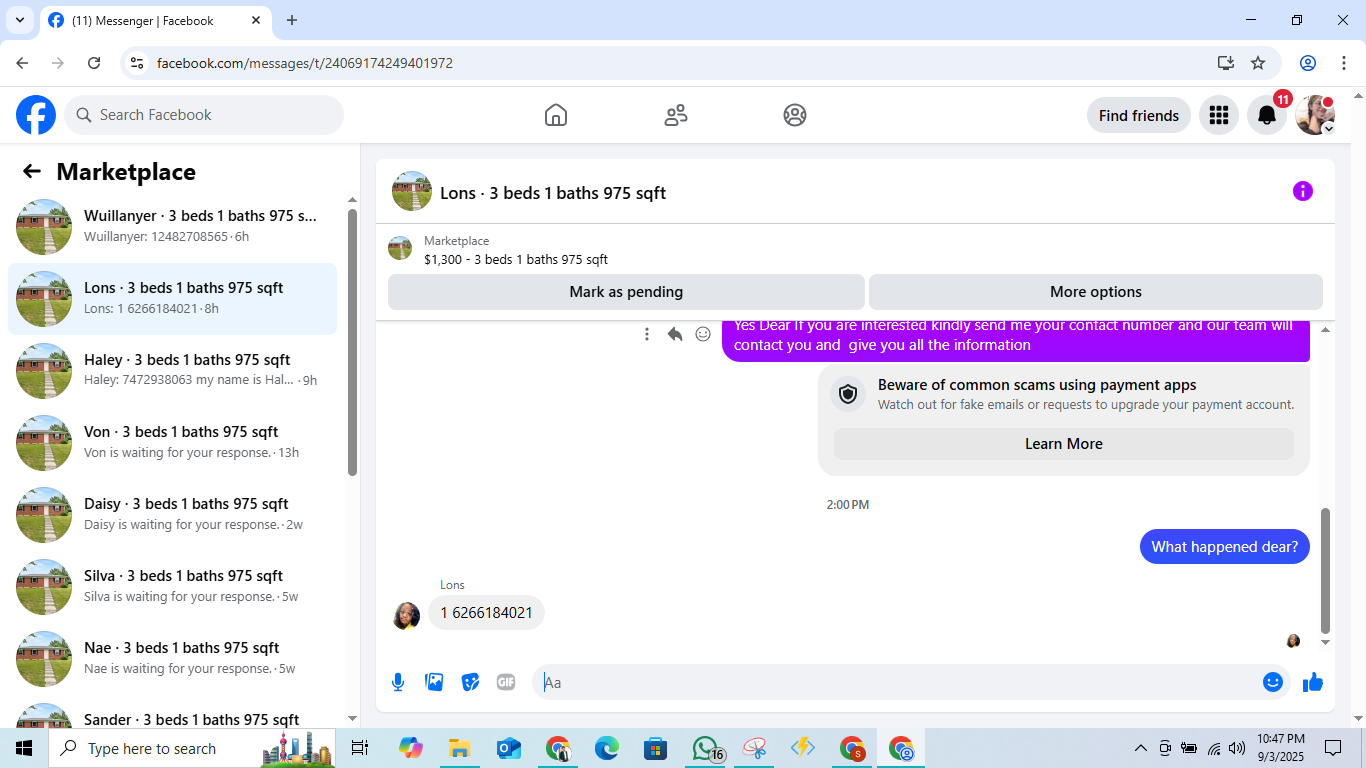Open the Von conversation
The width and height of the screenshot is (1366, 768).
pyautogui.click(x=172, y=443)
